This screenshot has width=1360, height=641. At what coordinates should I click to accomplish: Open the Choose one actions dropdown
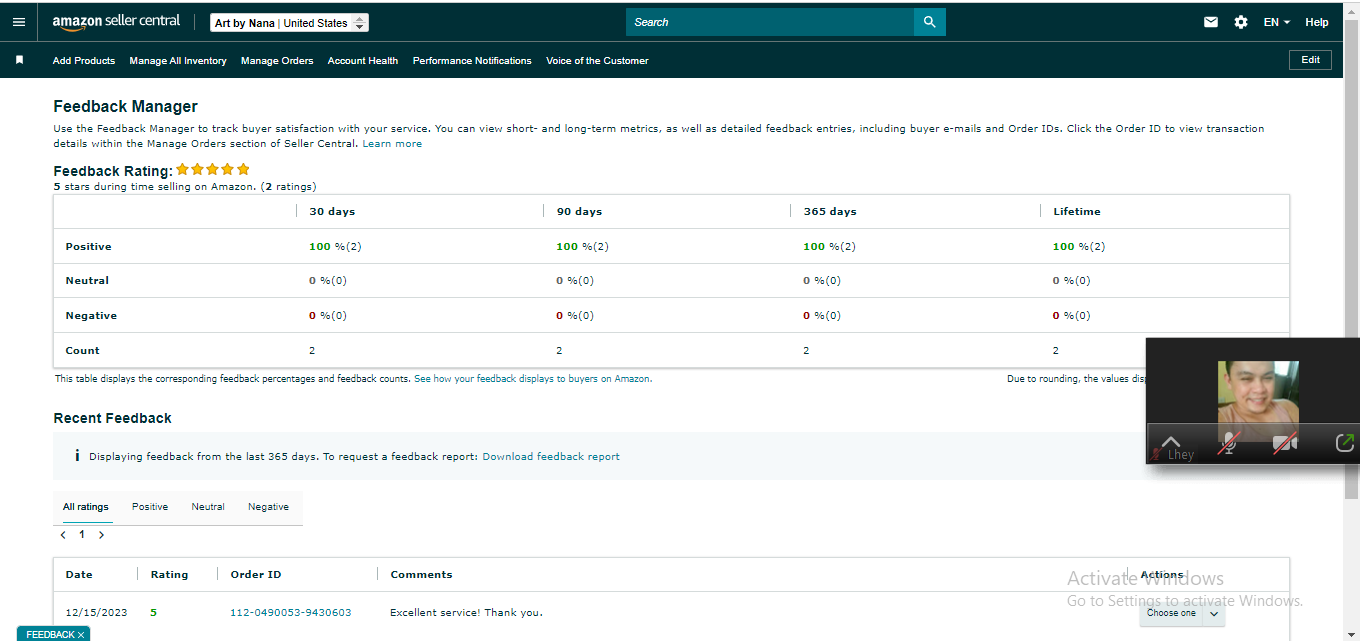(x=1182, y=613)
